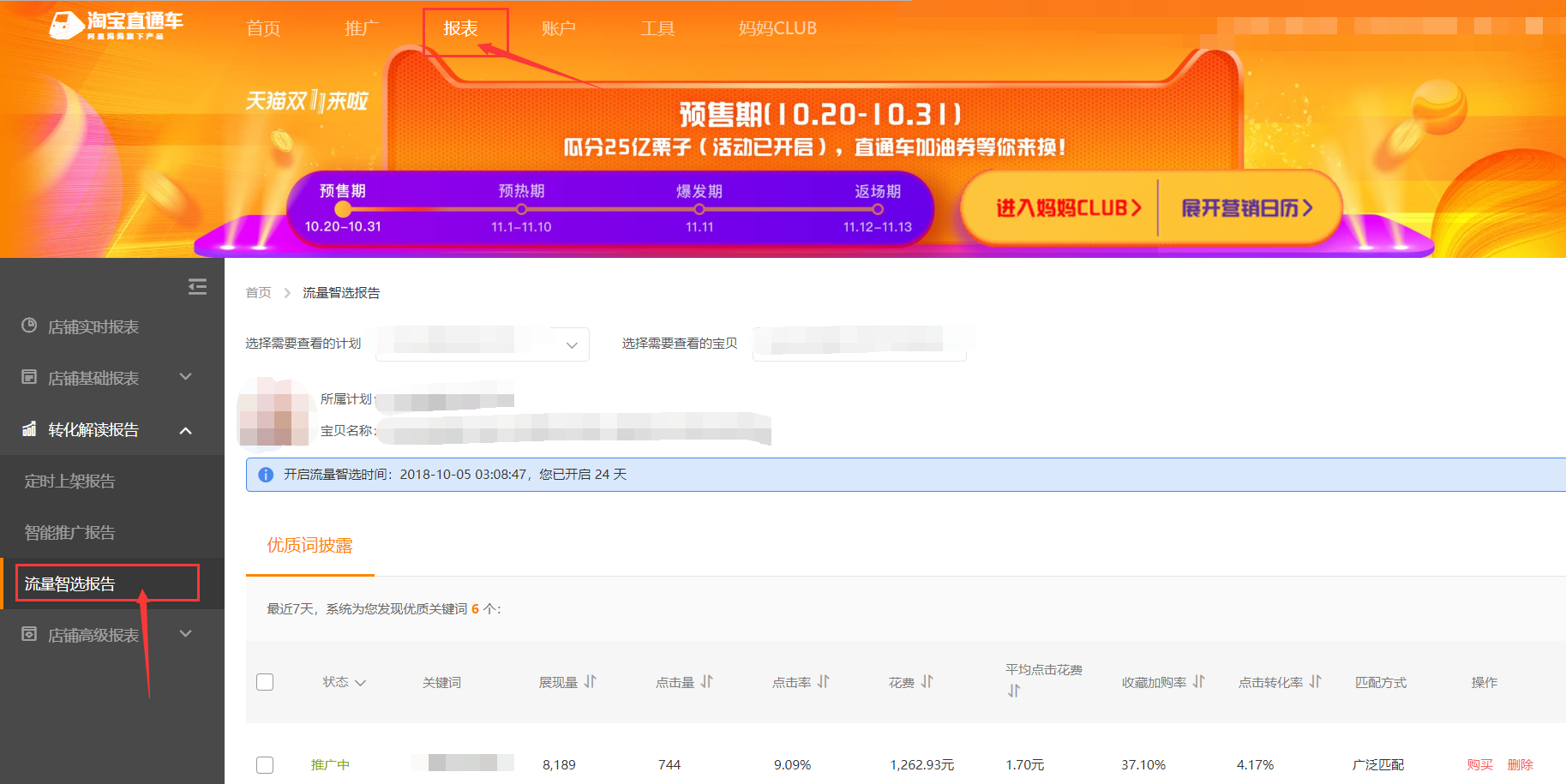Image resolution: width=1566 pixels, height=784 pixels.
Task: Go to the 首页 top navigation
Action: click(x=263, y=28)
